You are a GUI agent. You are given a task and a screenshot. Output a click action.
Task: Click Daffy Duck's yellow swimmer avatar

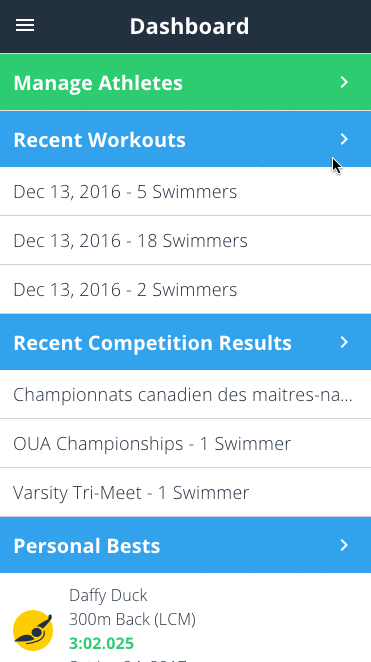point(33,630)
